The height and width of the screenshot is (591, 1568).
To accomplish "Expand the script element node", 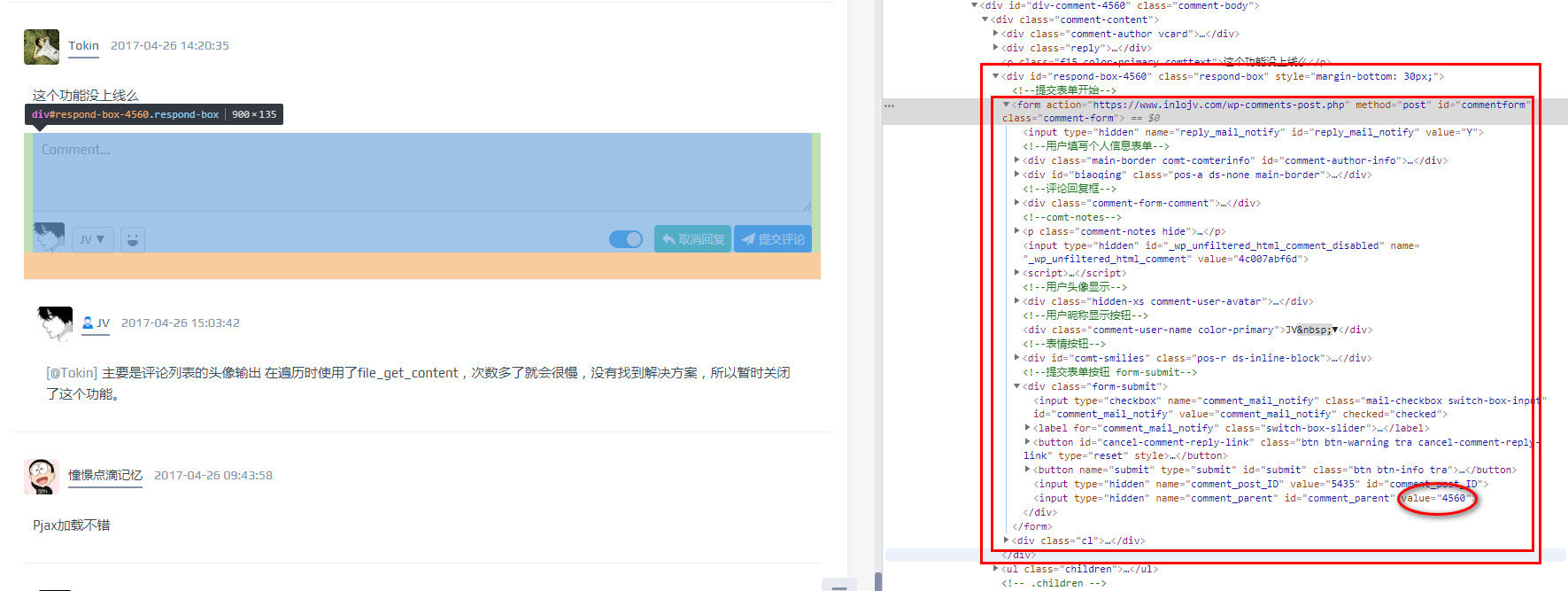I will 1017,273.
